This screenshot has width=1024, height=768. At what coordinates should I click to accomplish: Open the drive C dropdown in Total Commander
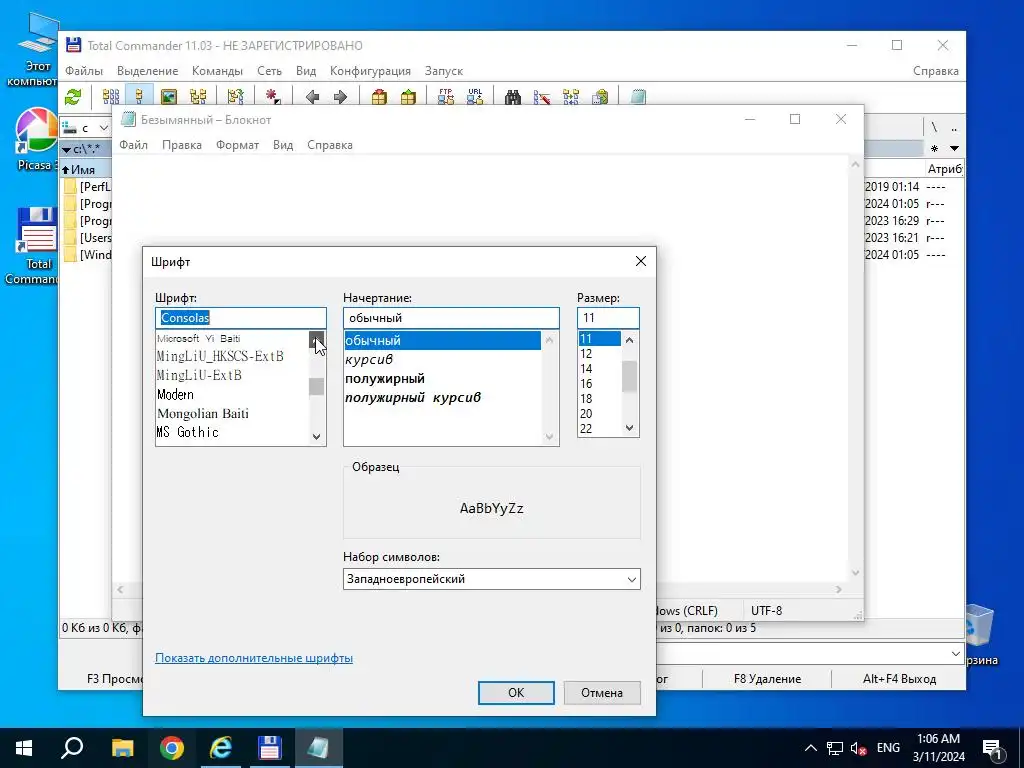pos(104,128)
